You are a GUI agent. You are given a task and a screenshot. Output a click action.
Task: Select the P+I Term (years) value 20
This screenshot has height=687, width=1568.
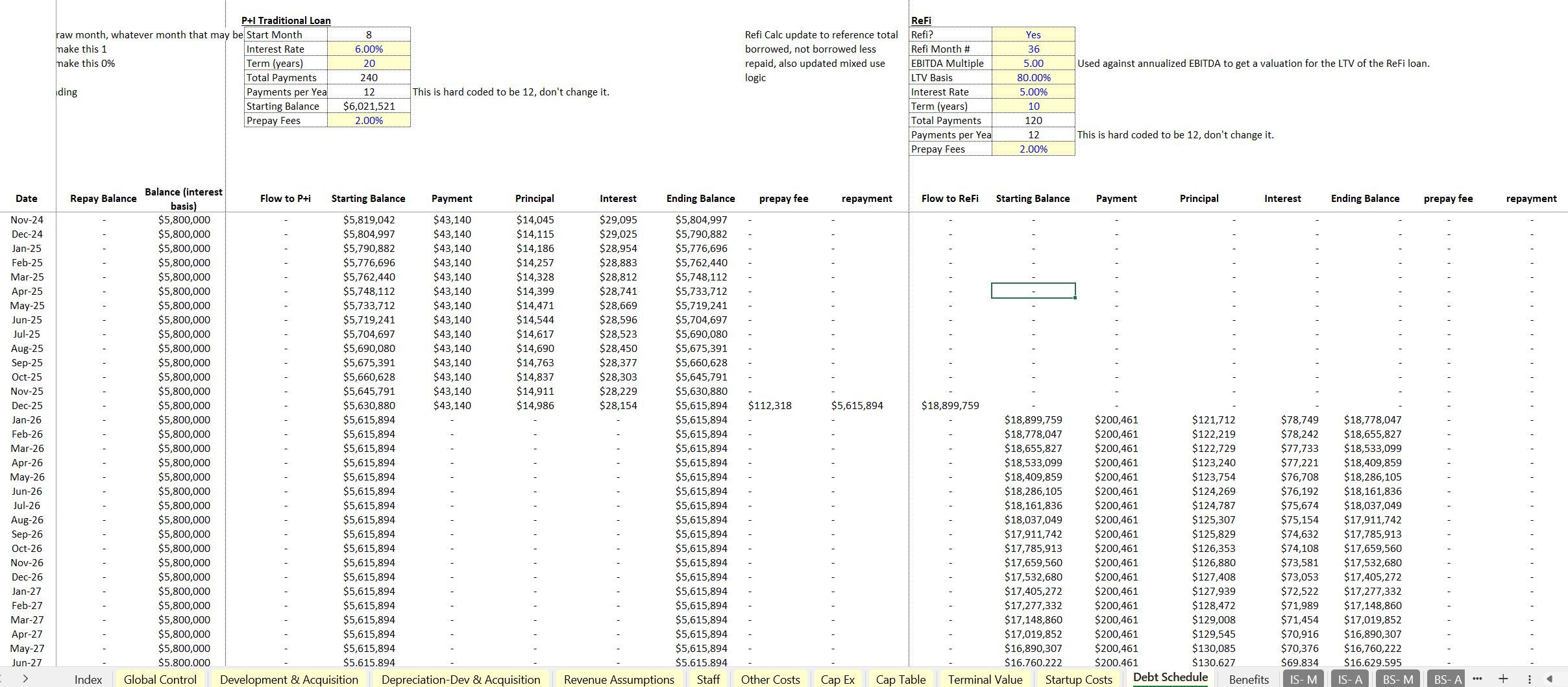[369, 63]
